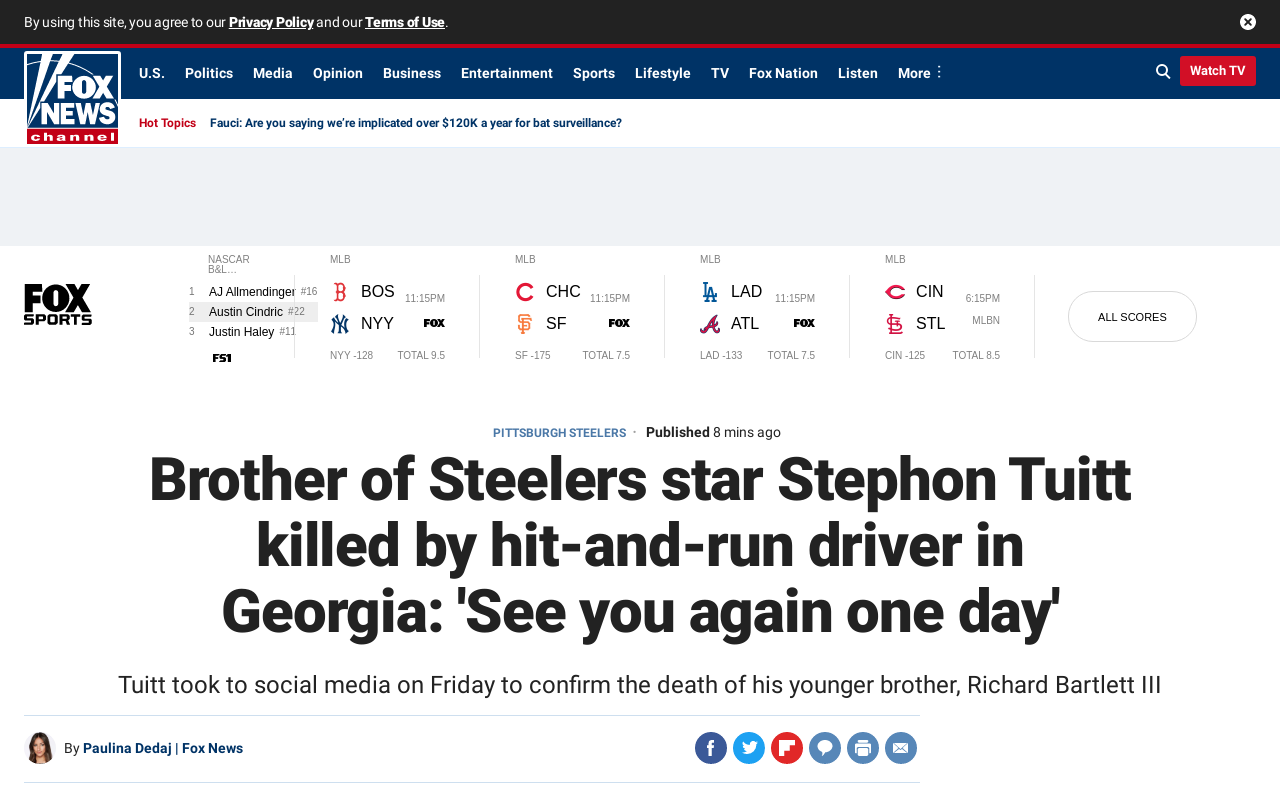Share the article on Facebook
The image size is (1280, 800).
pyautogui.click(x=711, y=748)
